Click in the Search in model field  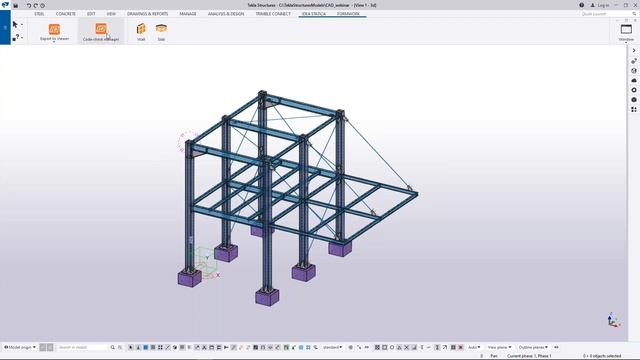pos(82,347)
